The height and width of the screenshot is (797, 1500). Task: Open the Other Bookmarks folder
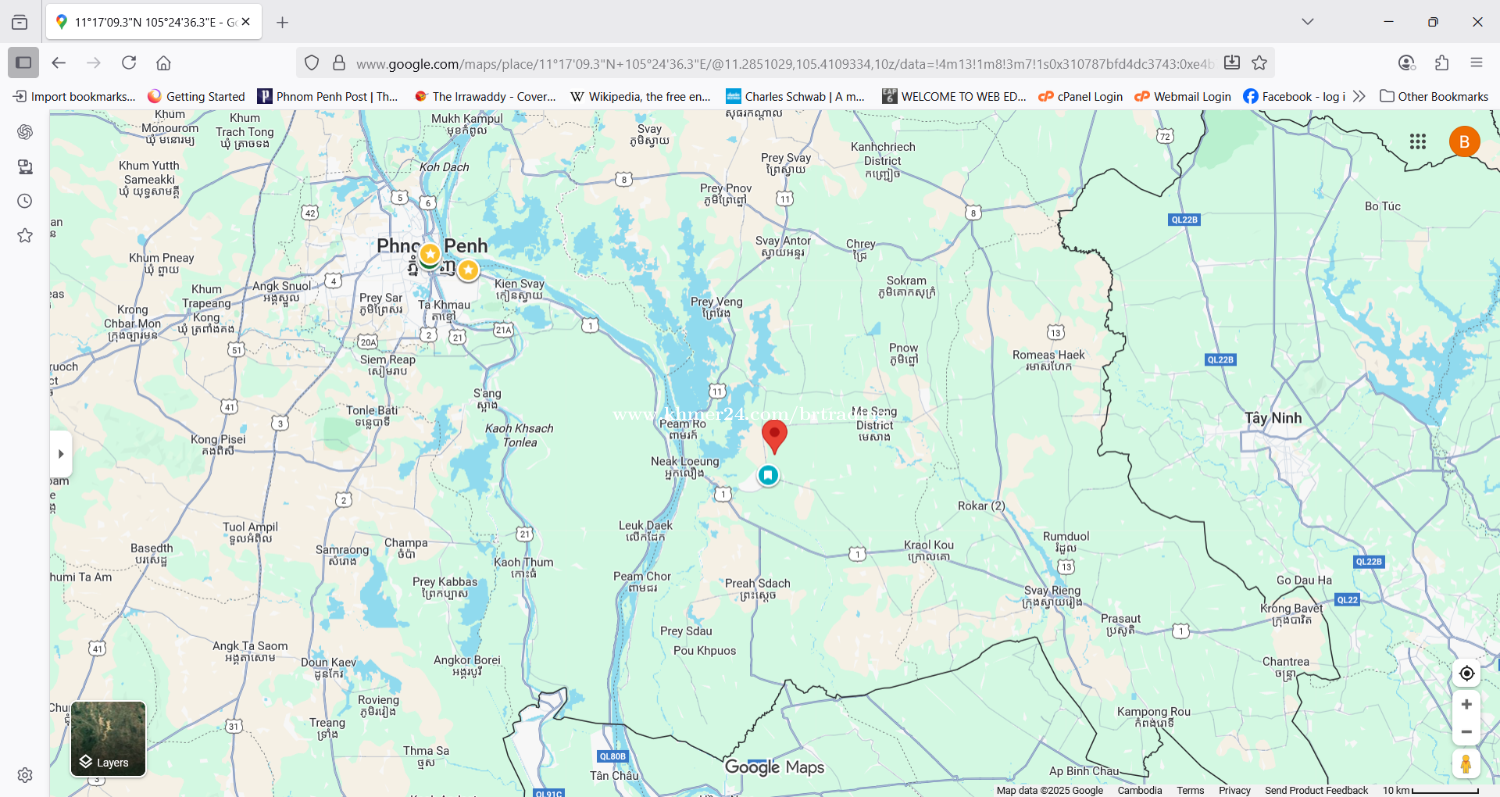[x=1434, y=96]
